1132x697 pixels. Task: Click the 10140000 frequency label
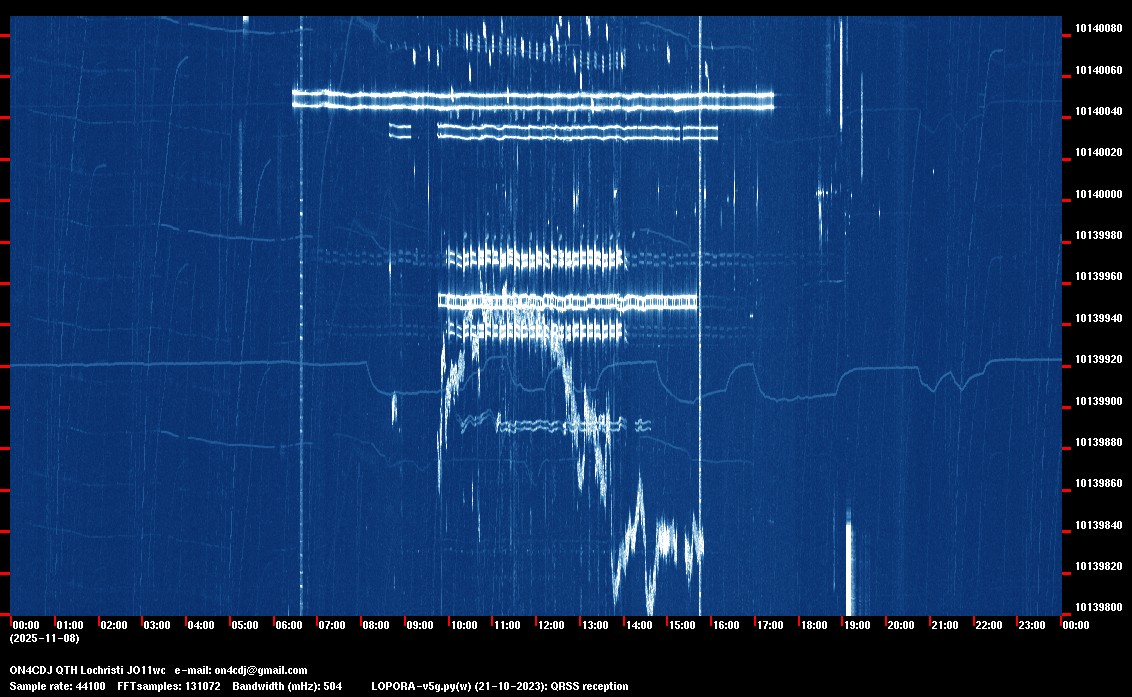pyautogui.click(x=1099, y=194)
